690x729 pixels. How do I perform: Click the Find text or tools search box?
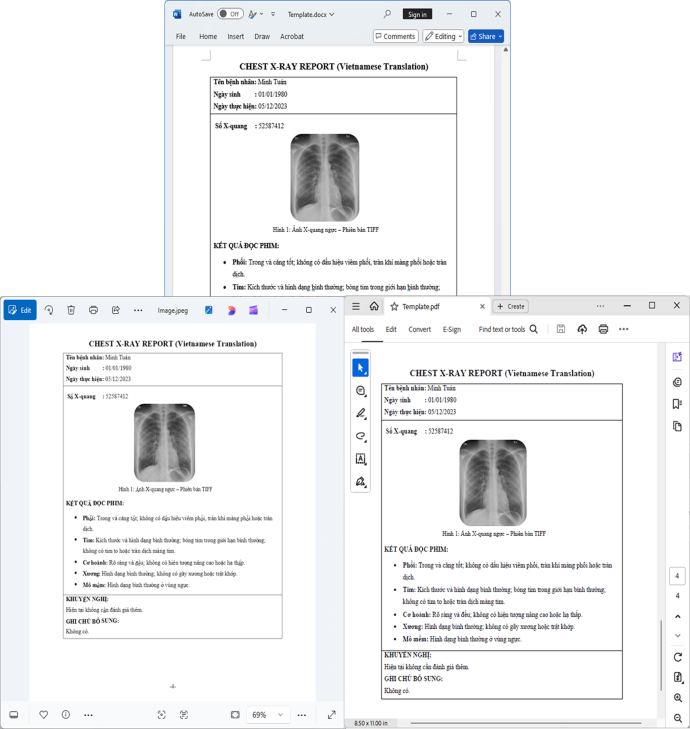point(508,329)
